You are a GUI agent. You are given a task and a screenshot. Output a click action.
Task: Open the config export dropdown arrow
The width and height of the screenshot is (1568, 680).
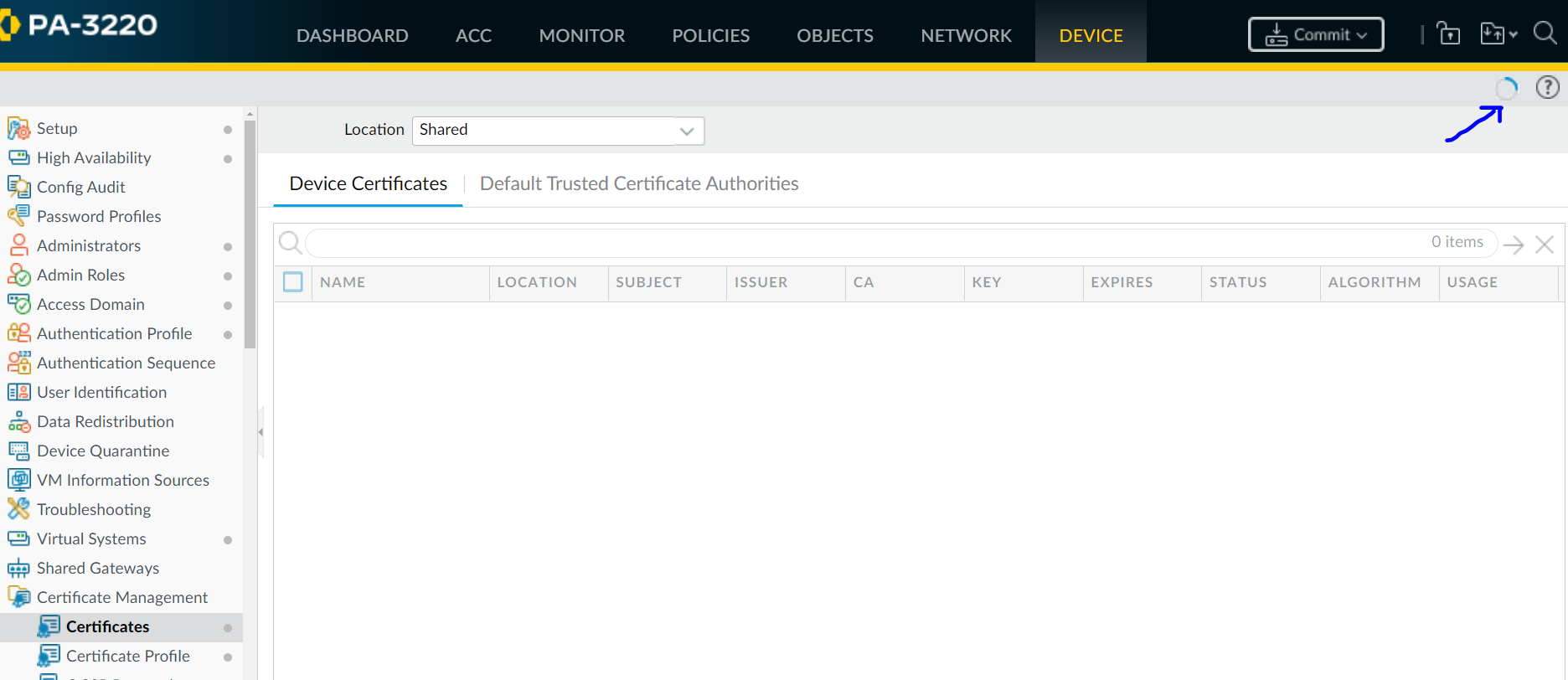pos(1513,35)
